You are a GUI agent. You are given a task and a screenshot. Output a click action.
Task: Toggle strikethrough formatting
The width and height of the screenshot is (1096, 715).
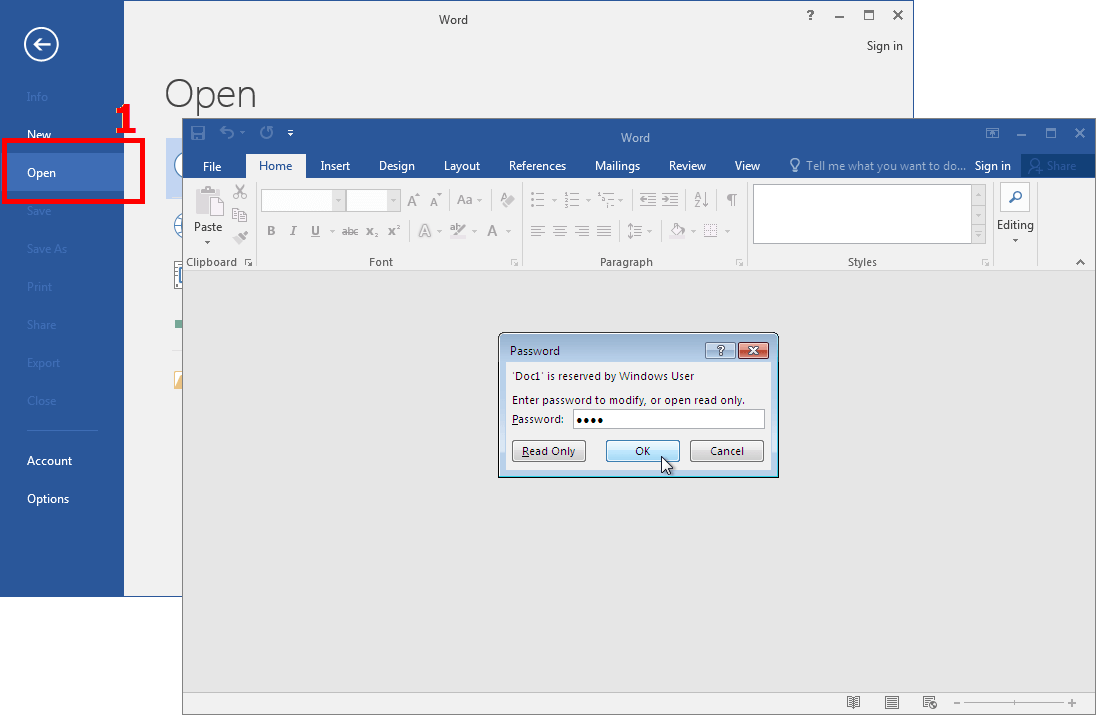[x=349, y=231]
